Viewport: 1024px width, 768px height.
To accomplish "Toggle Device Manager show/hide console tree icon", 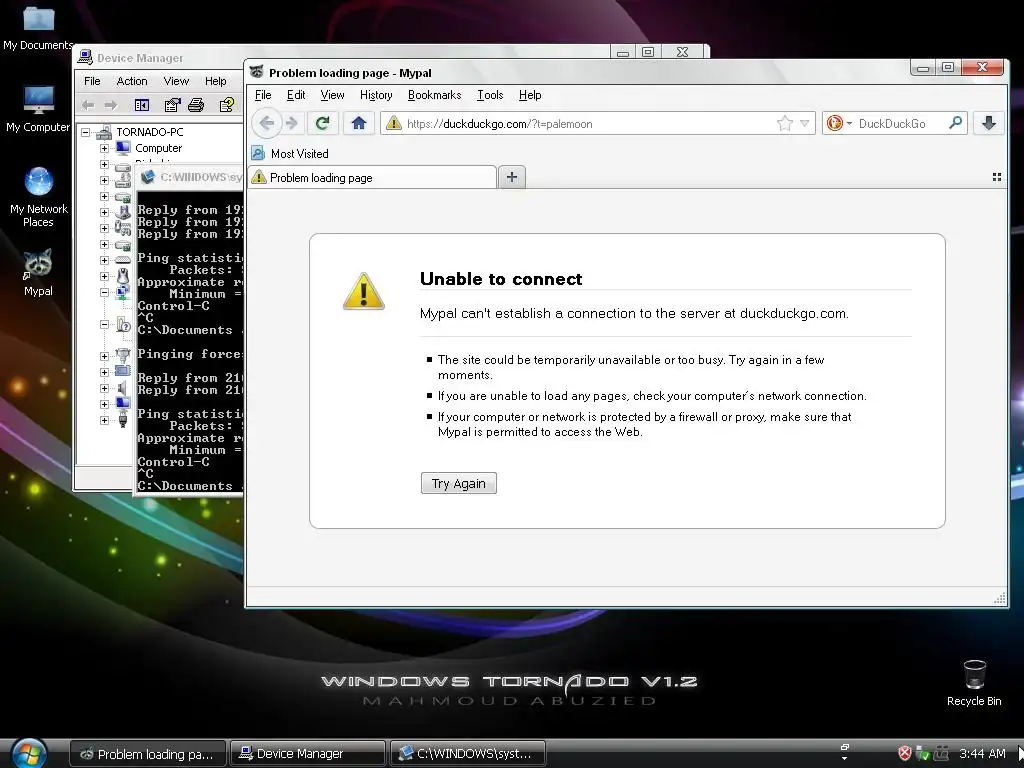I will 142,104.
